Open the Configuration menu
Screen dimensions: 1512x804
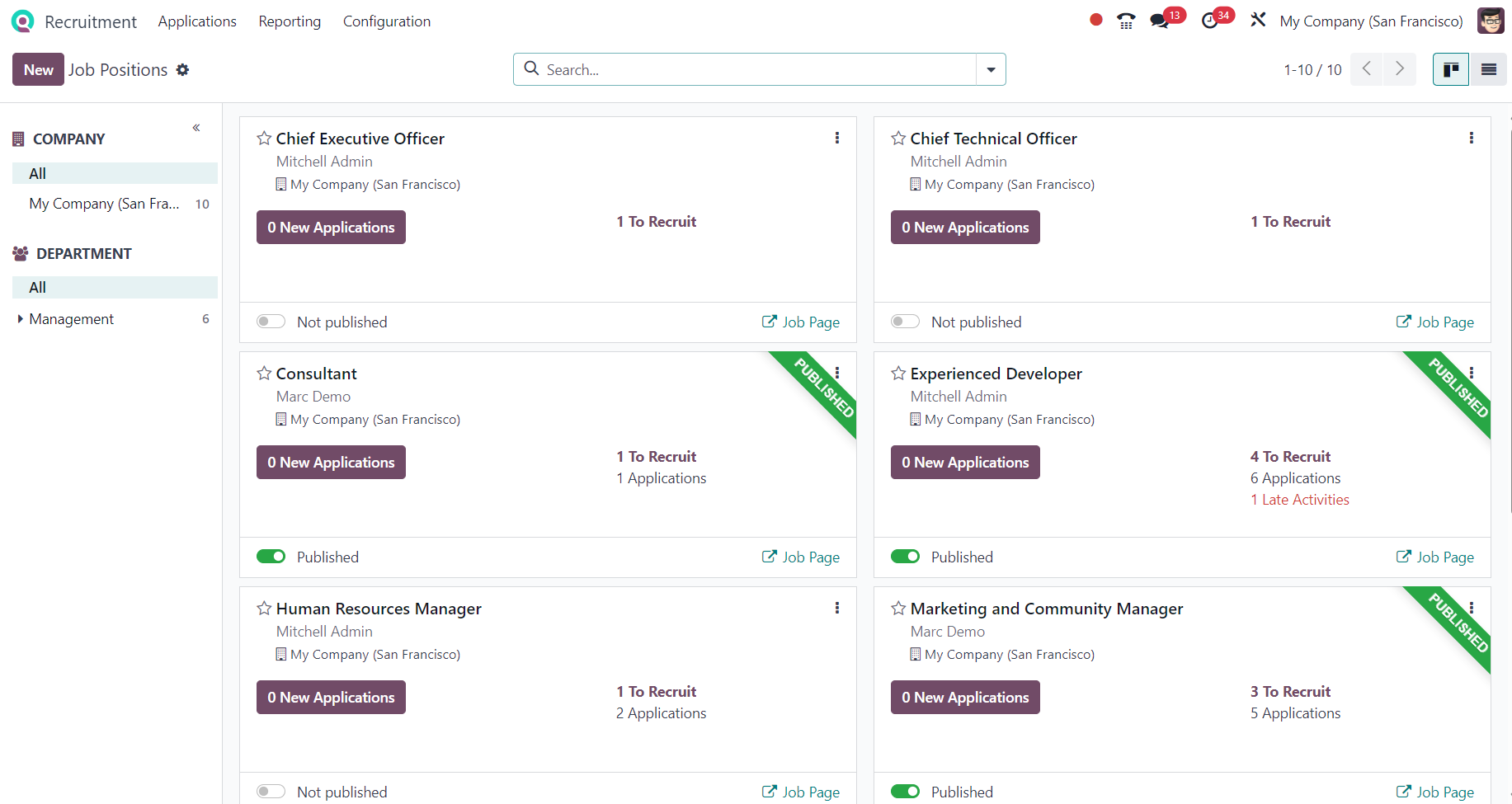point(387,21)
